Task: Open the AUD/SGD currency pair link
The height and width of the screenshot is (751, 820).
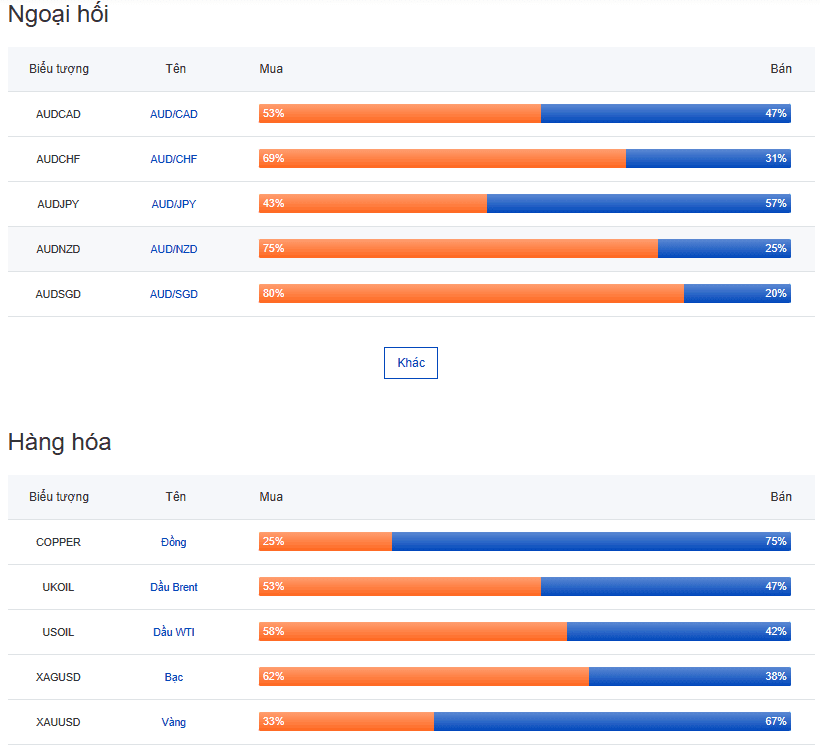Action: pos(174,294)
